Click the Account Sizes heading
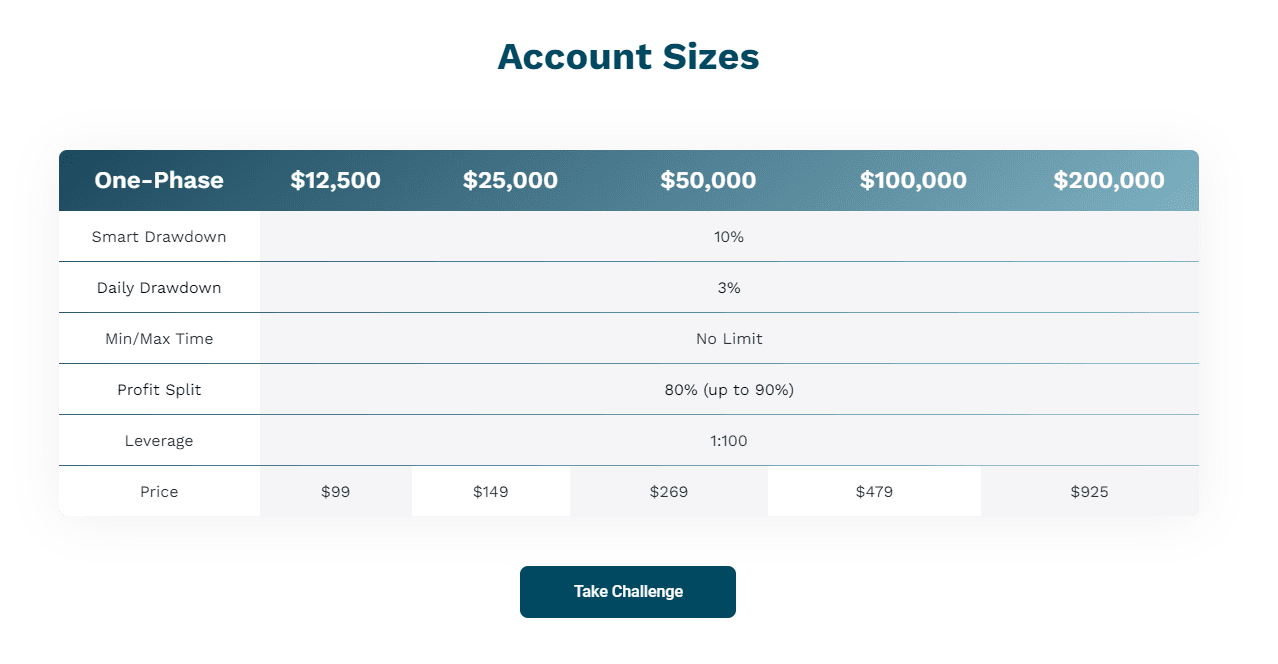The width and height of the screenshot is (1278, 664). [x=628, y=57]
